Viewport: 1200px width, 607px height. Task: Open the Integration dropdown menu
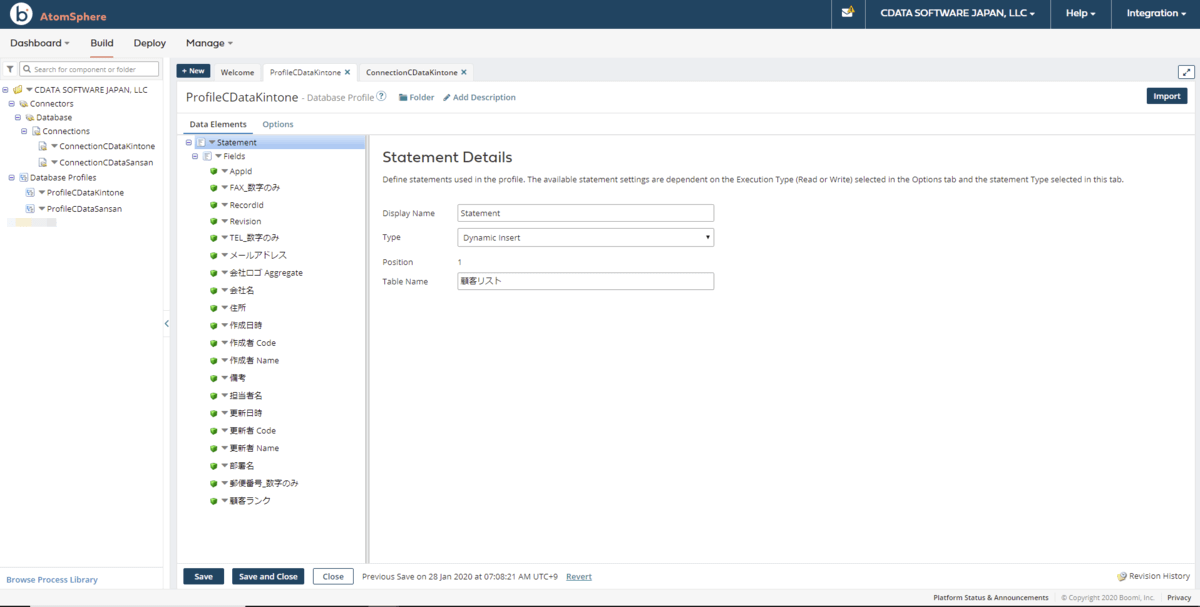1156,14
